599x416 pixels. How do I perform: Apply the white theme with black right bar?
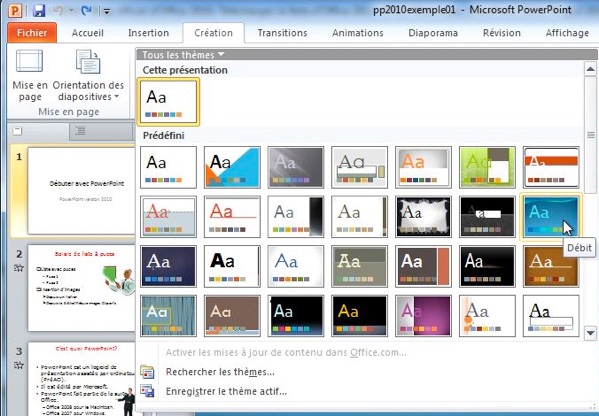pos(296,217)
